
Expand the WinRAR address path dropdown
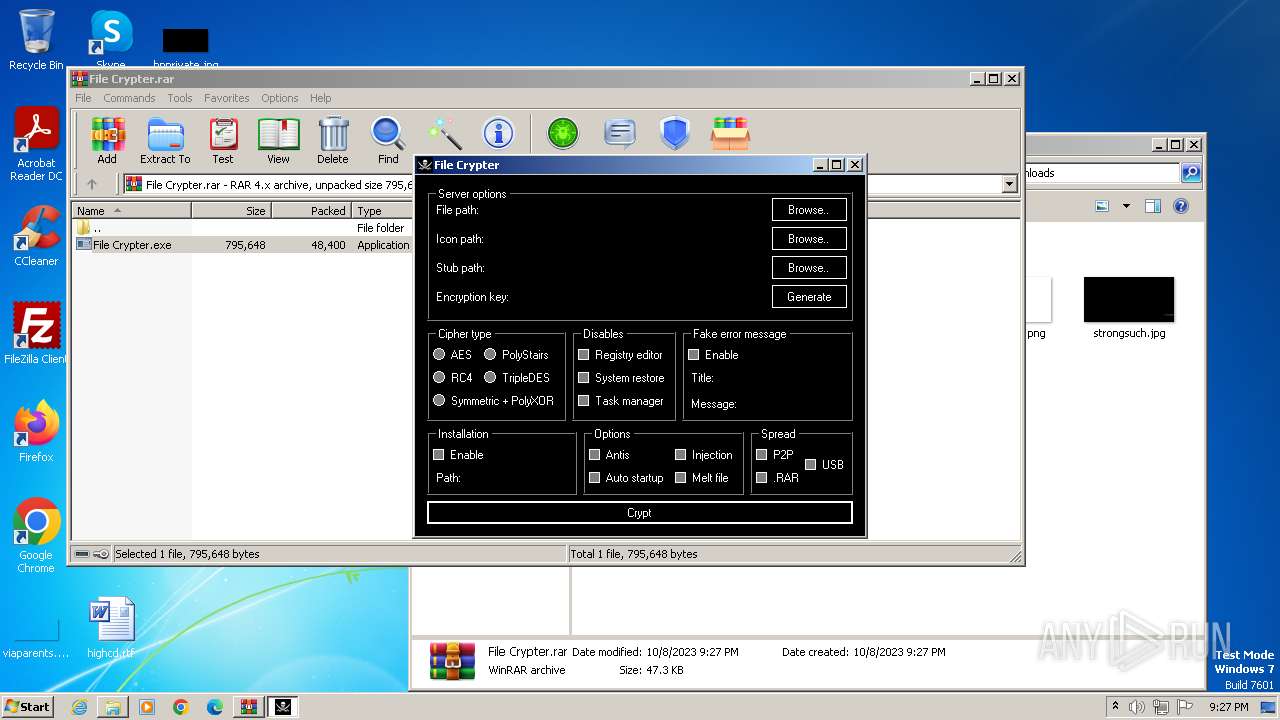click(1009, 184)
